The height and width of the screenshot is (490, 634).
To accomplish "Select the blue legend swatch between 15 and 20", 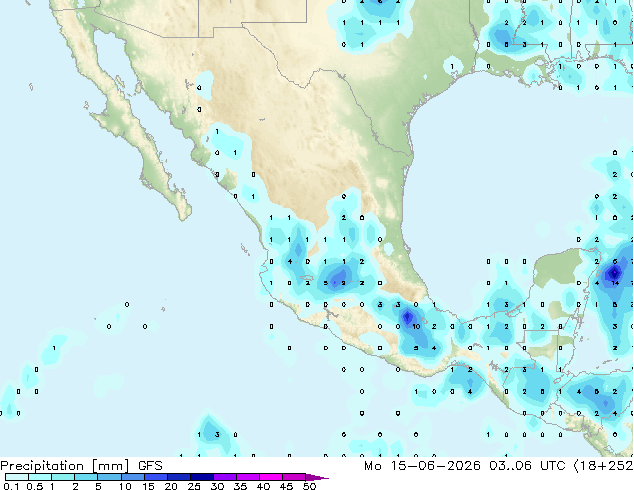I will [155, 477].
